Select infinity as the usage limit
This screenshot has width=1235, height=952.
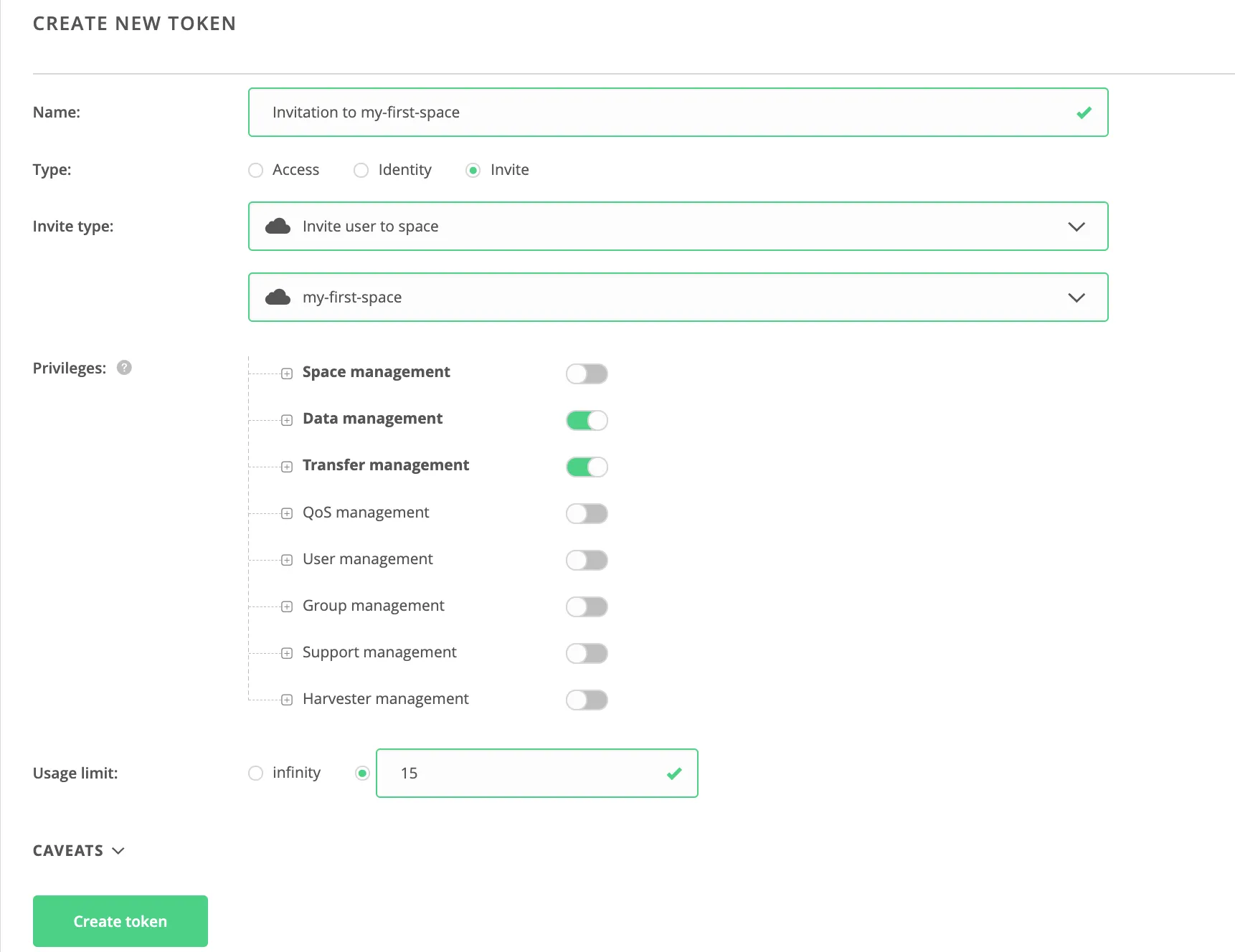point(256,773)
